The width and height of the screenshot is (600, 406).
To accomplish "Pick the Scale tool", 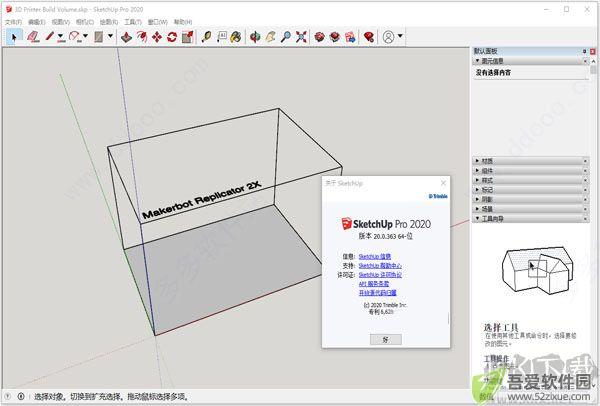I will point(188,37).
